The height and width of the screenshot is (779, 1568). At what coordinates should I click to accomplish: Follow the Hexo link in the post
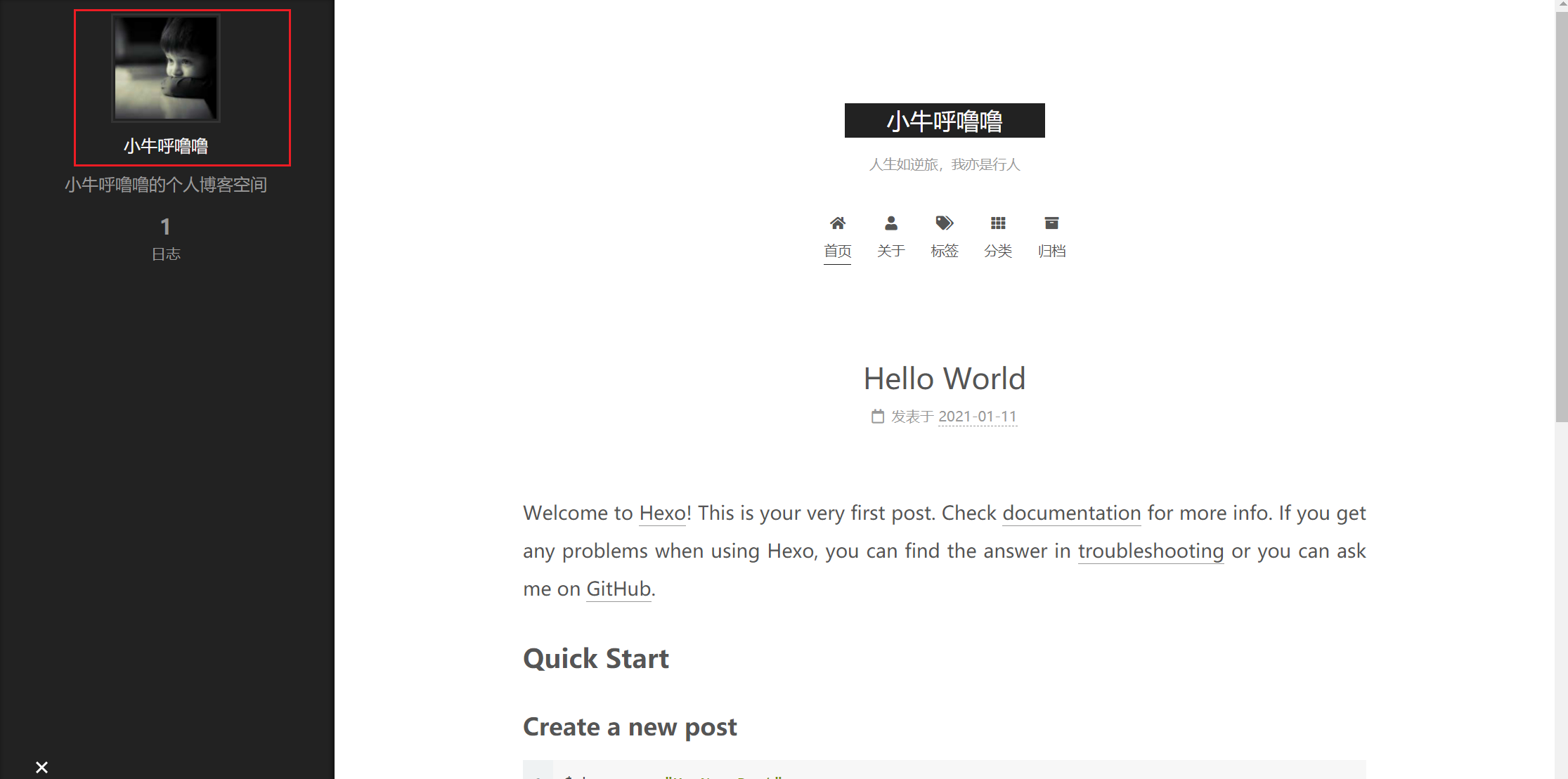tap(662, 513)
